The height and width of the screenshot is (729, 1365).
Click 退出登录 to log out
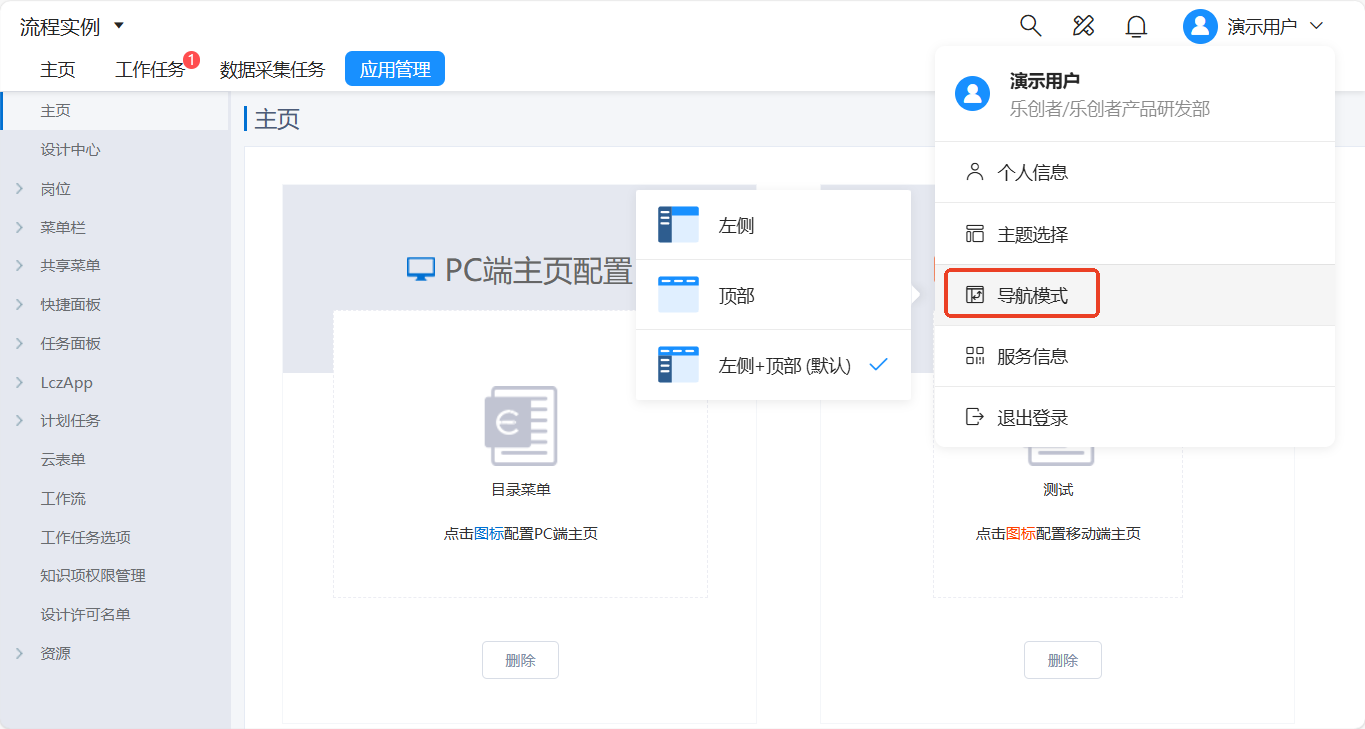[1033, 418]
